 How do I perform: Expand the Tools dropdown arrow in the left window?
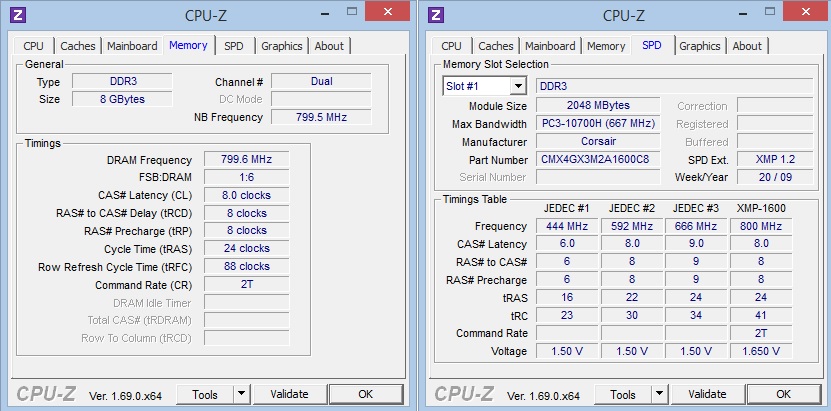241,394
